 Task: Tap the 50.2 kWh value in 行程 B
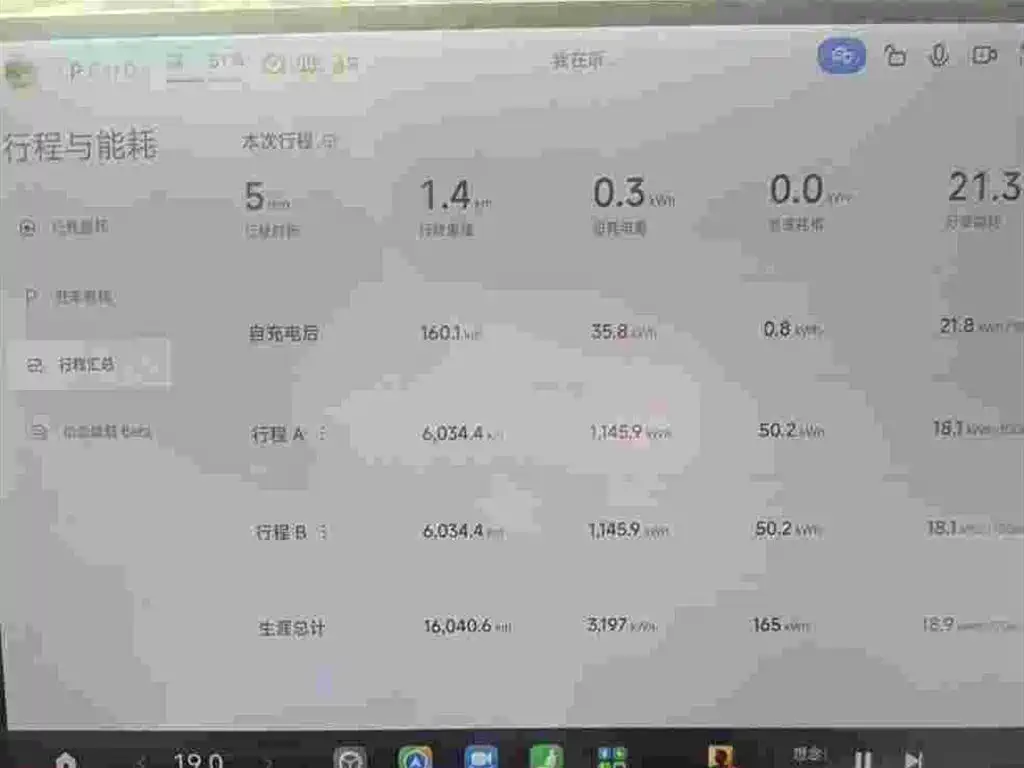[788, 528]
